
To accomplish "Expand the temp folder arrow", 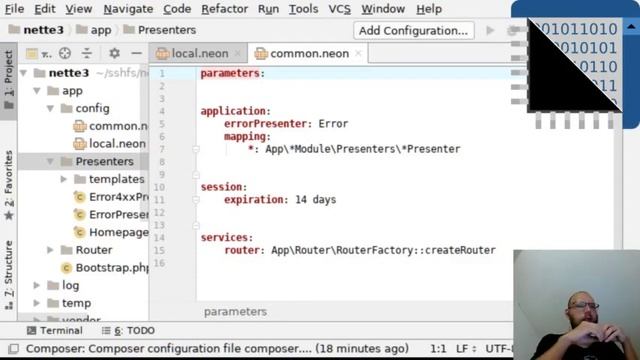I will (x=37, y=303).
